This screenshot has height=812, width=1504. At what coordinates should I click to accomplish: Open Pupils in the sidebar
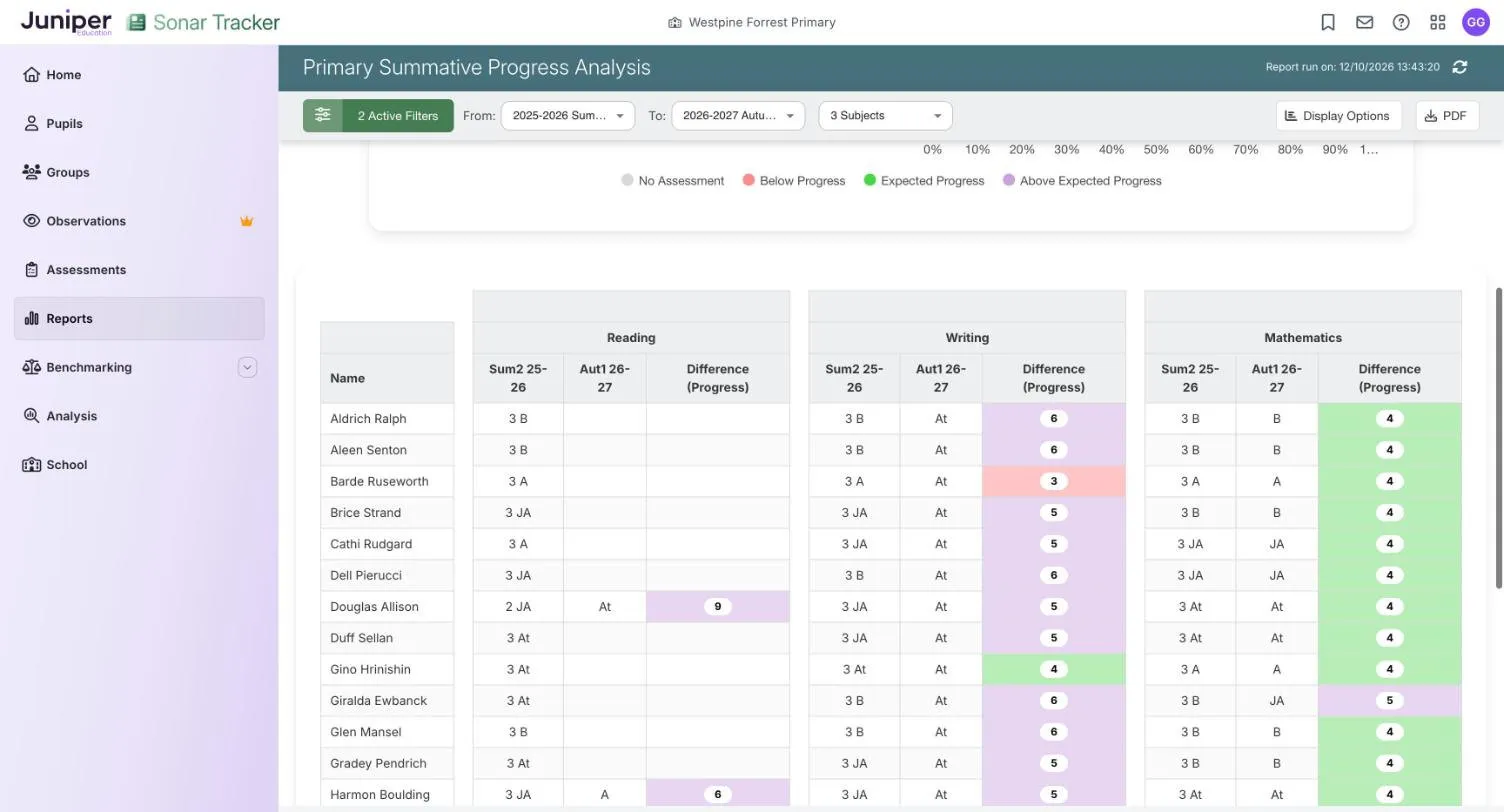pyautogui.click(x=139, y=124)
